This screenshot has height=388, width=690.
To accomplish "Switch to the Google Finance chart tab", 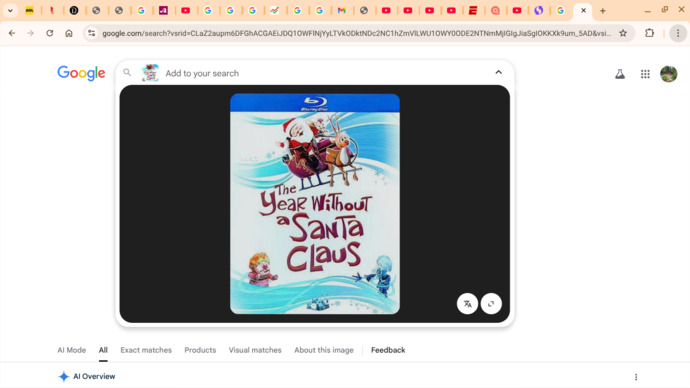I will pos(275,11).
